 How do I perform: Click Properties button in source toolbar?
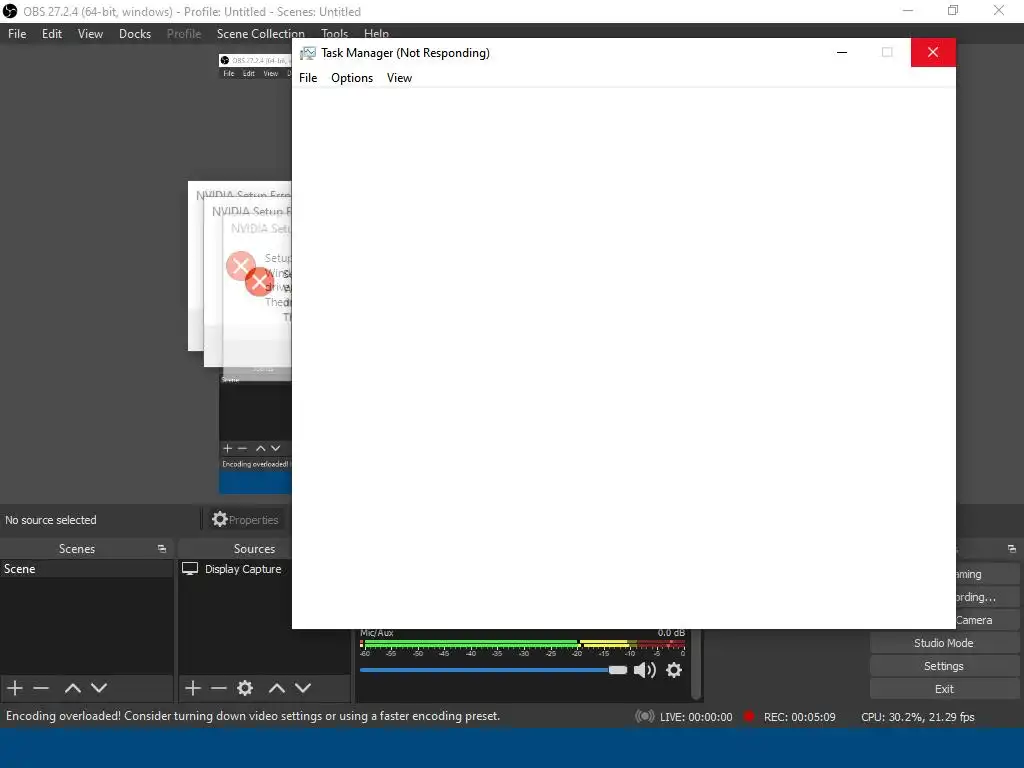(245, 520)
